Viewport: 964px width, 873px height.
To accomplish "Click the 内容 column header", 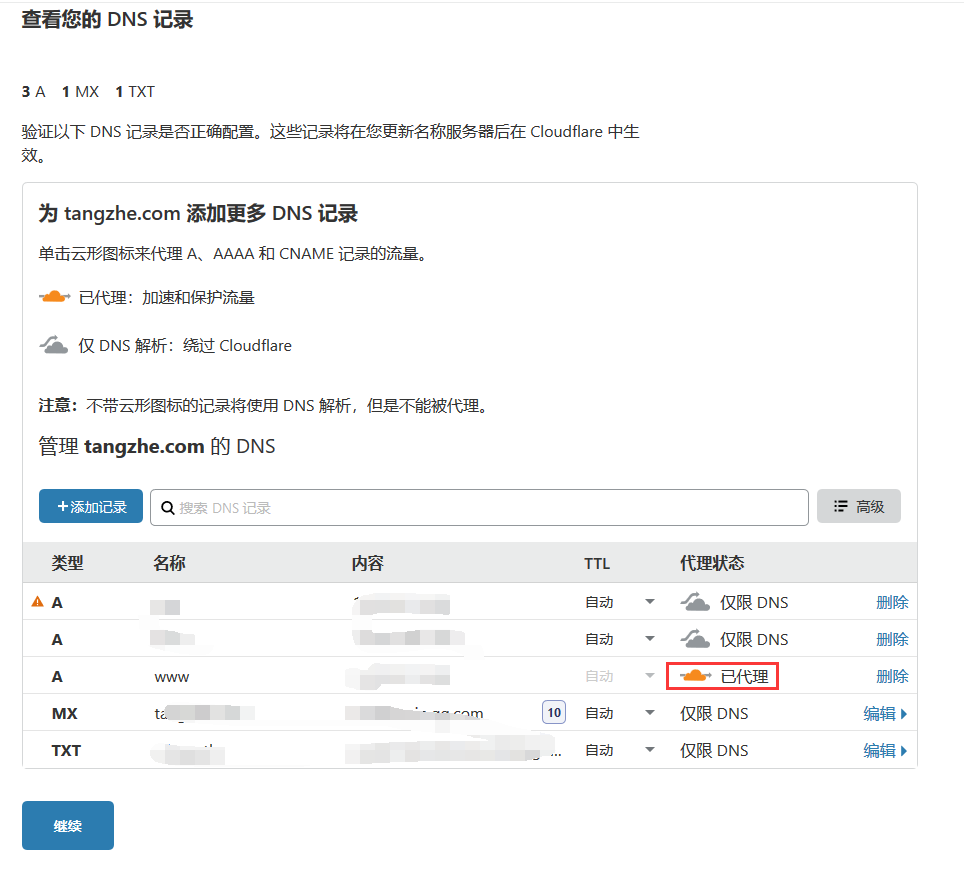I will [368, 563].
